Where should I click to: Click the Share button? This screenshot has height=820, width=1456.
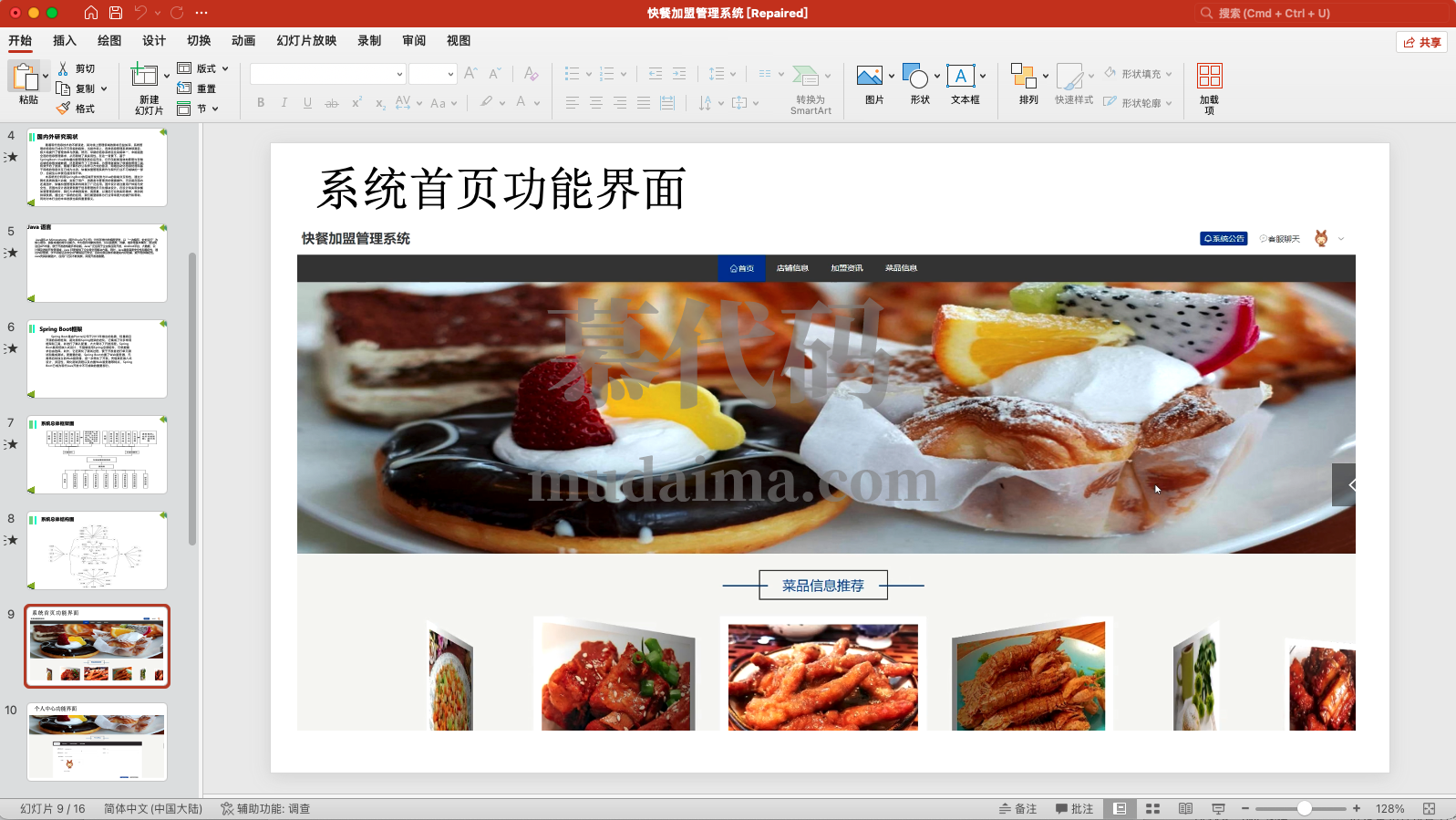[1421, 42]
